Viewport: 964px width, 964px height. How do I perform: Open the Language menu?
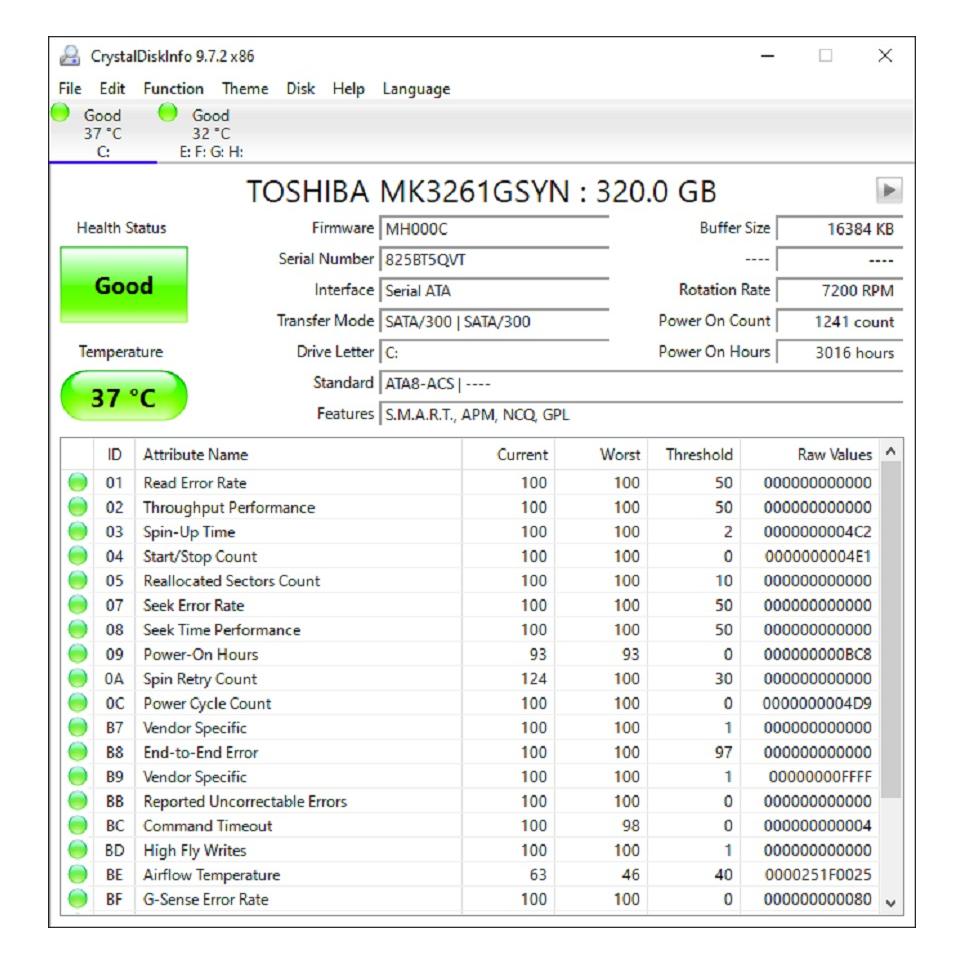[416, 89]
